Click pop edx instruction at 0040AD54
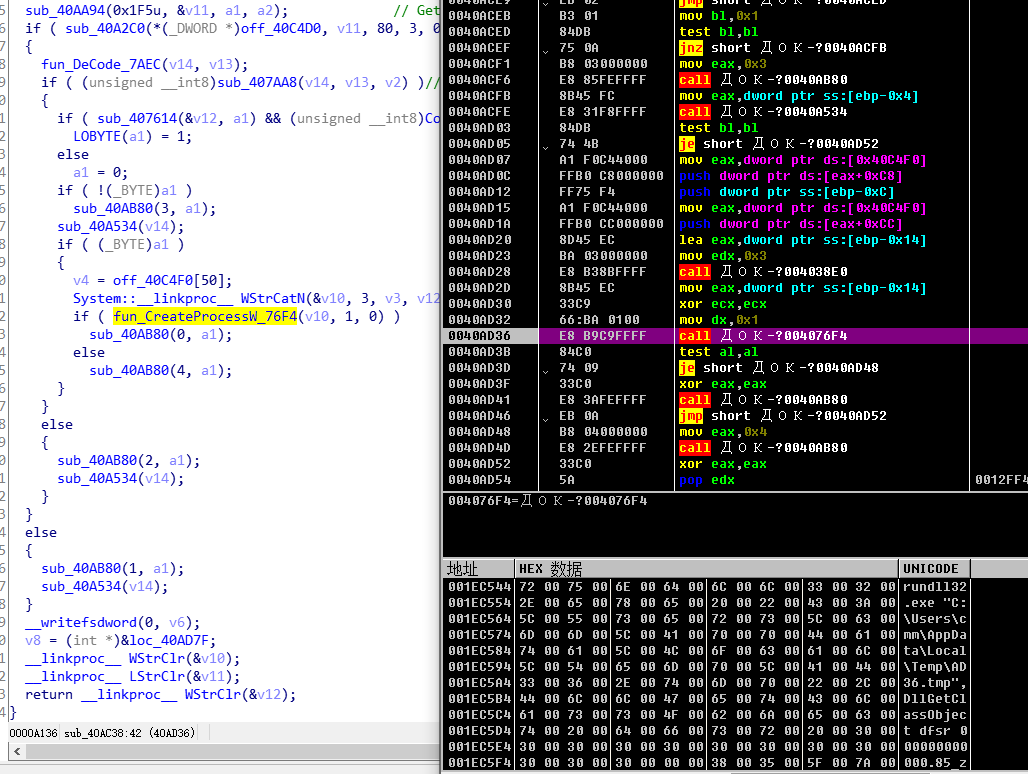This screenshot has width=1028, height=774. pyautogui.click(x=707, y=480)
